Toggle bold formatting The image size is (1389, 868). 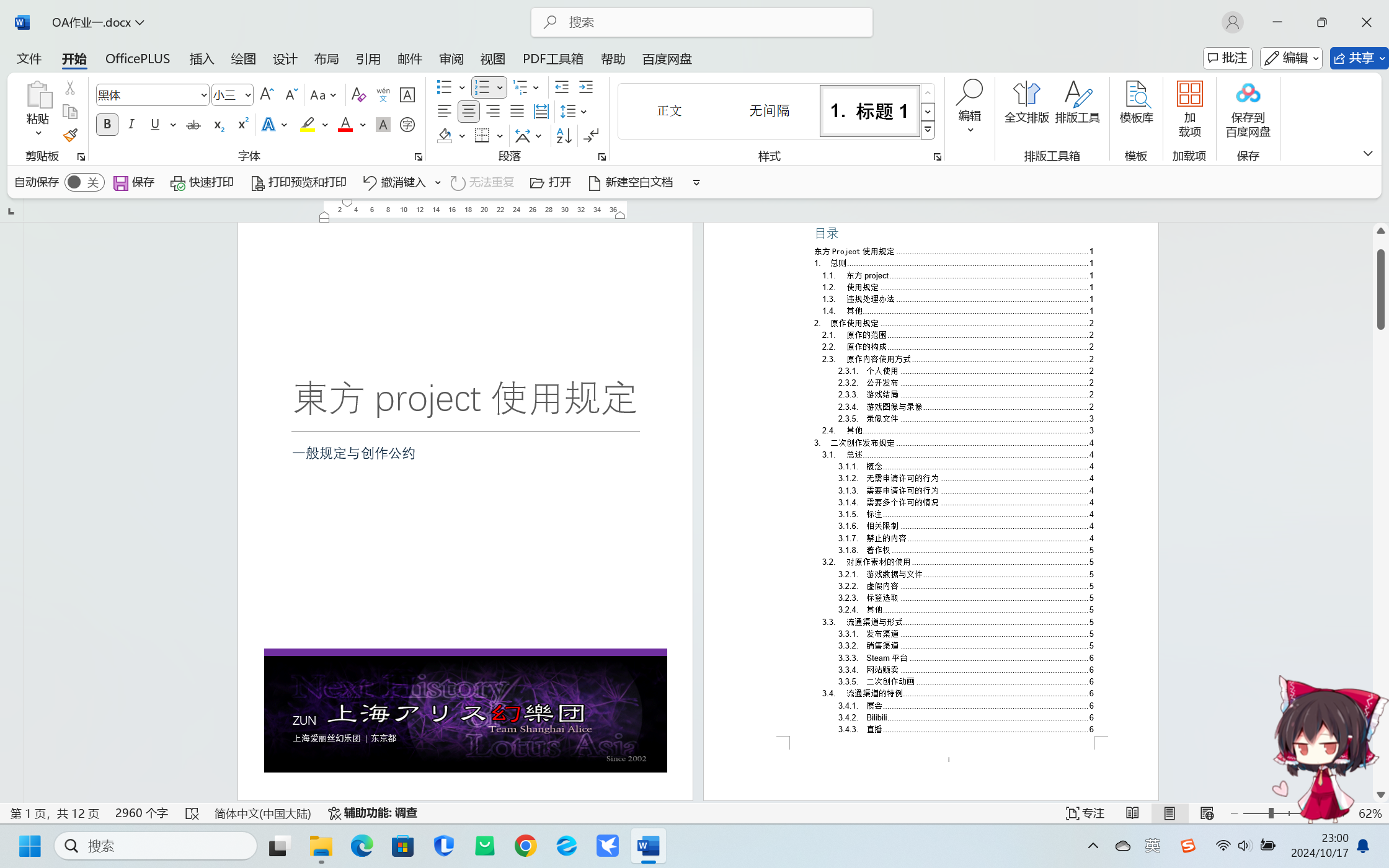(x=106, y=124)
